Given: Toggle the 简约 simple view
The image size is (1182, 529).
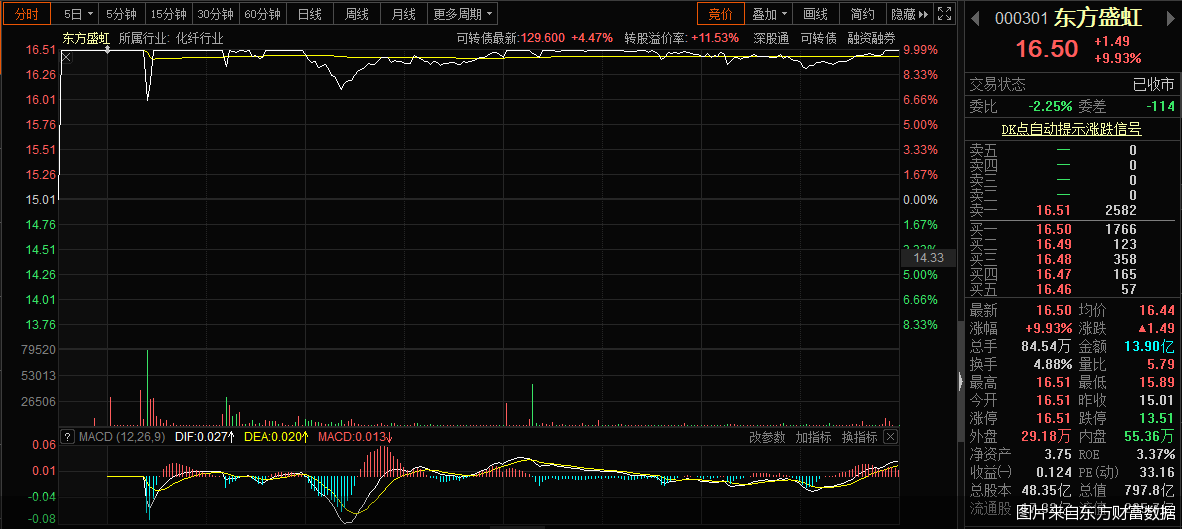Looking at the screenshot, I should click(x=863, y=14).
